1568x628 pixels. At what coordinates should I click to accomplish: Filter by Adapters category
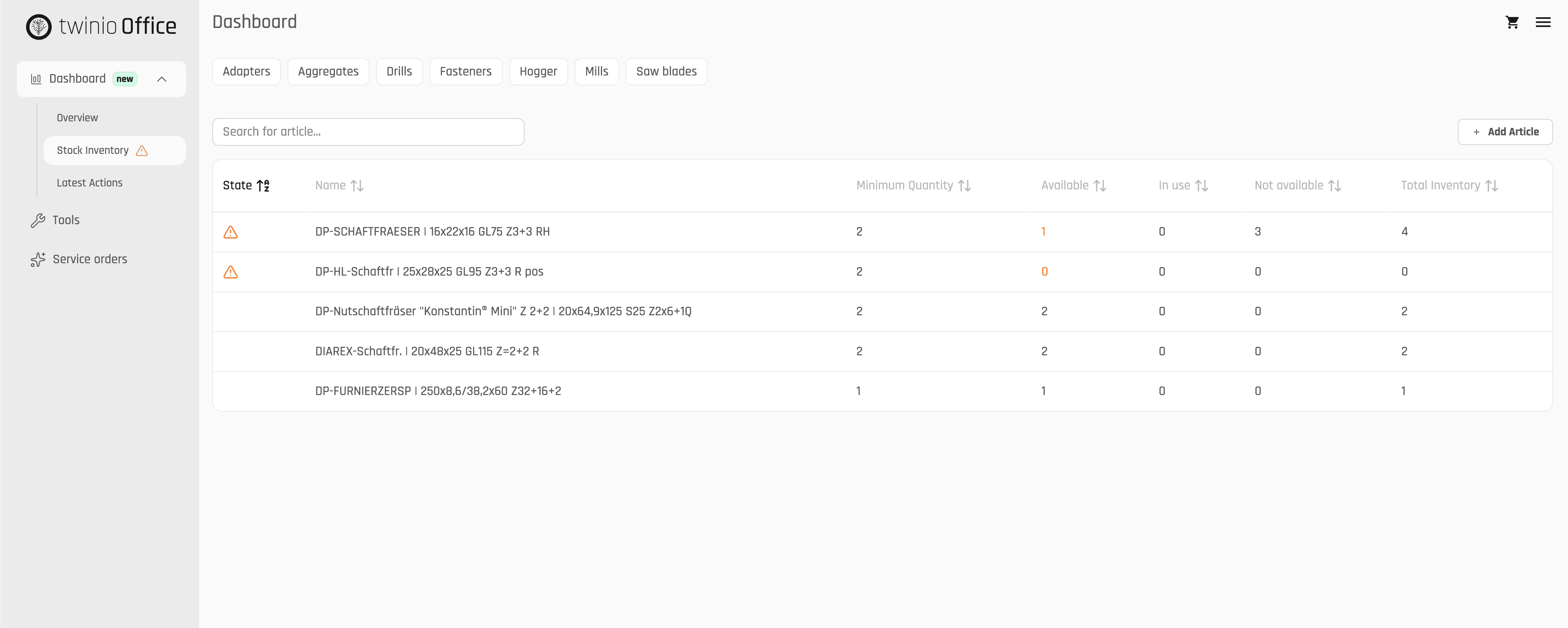pyautogui.click(x=246, y=72)
